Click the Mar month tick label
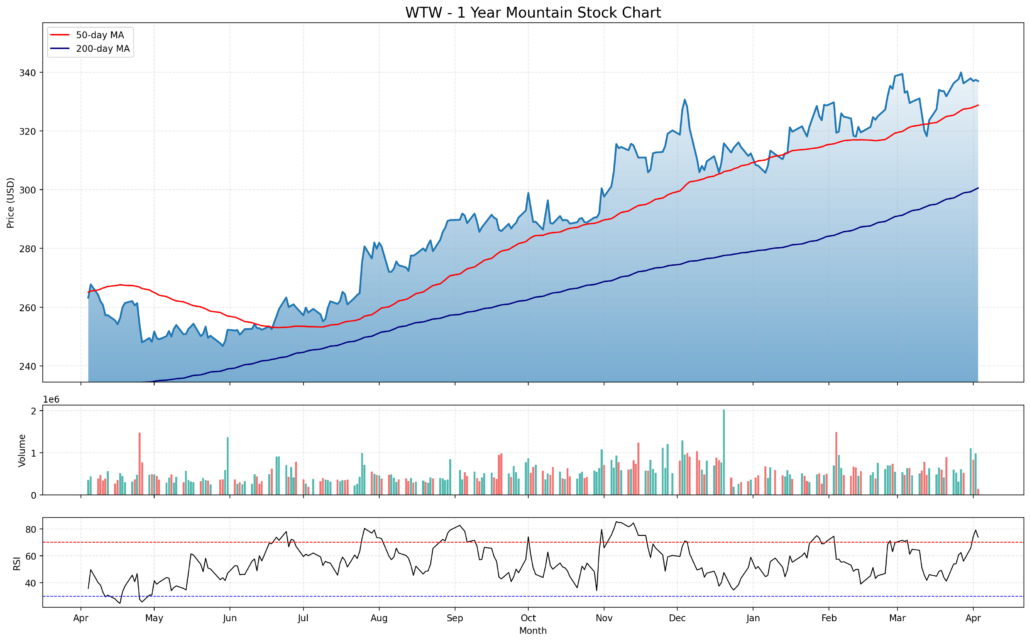The width and height of the screenshot is (1030, 642). coord(897,618)
